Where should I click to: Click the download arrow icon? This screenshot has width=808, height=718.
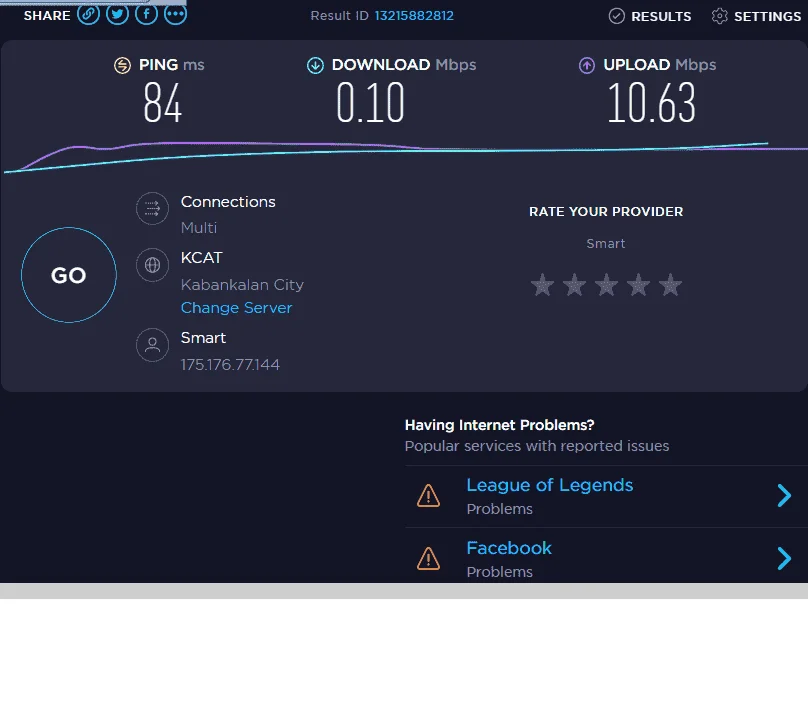click(x=315, y=65)
